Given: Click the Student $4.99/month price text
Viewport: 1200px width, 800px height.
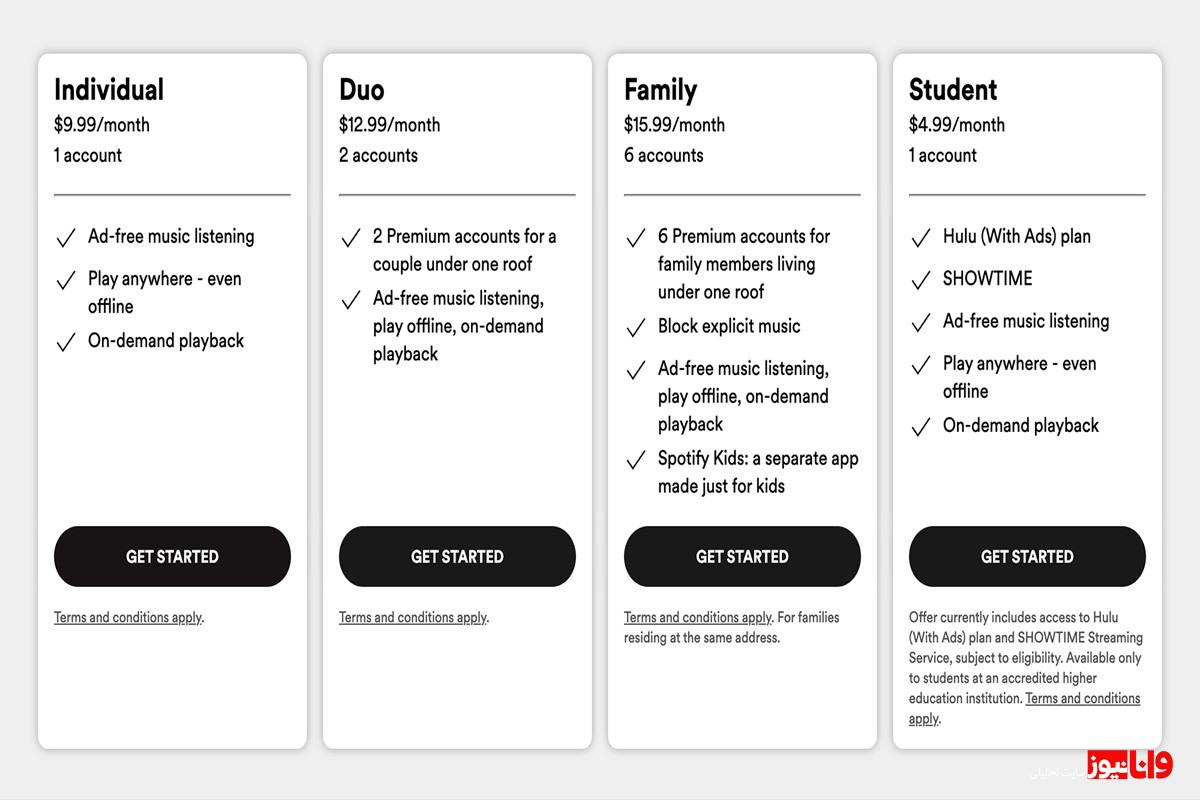Looking at the screenshot, I should (x=957, y=125).
